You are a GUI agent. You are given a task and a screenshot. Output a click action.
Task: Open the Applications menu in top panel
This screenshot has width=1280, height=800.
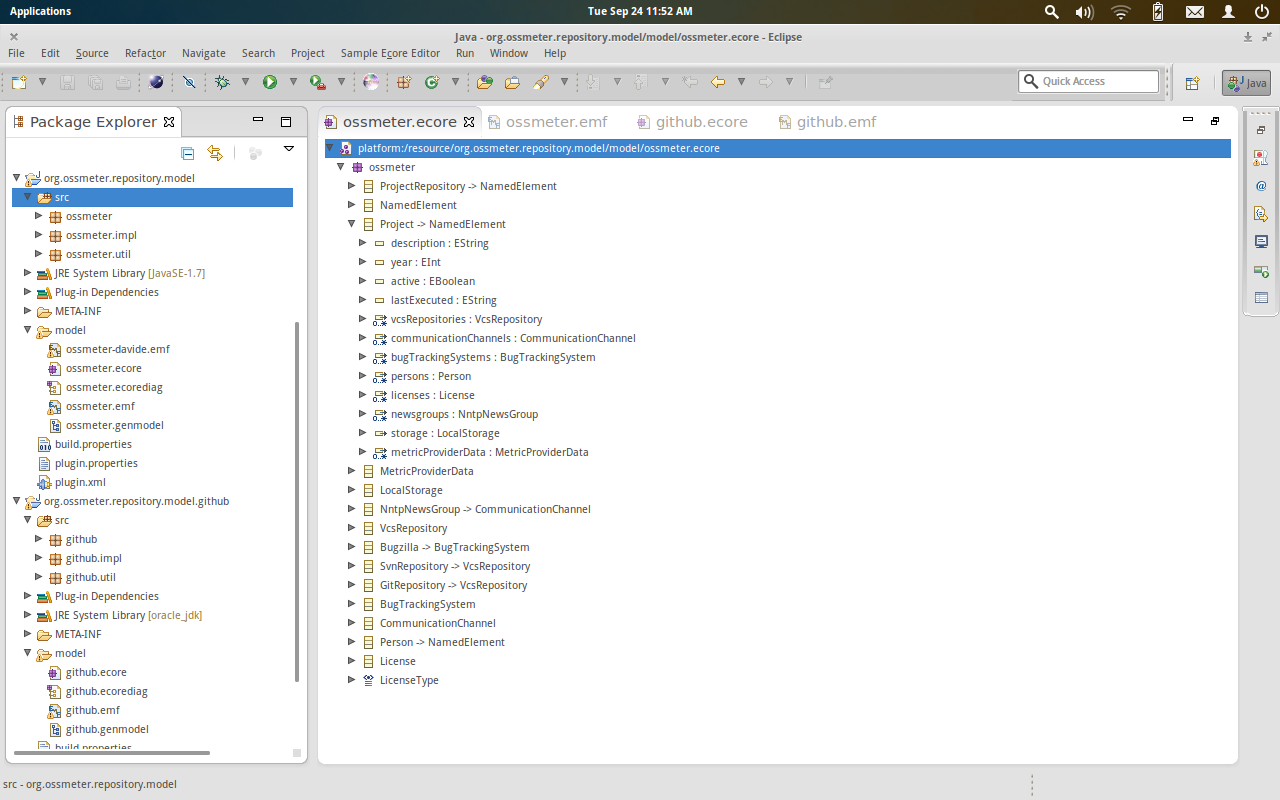40,11
